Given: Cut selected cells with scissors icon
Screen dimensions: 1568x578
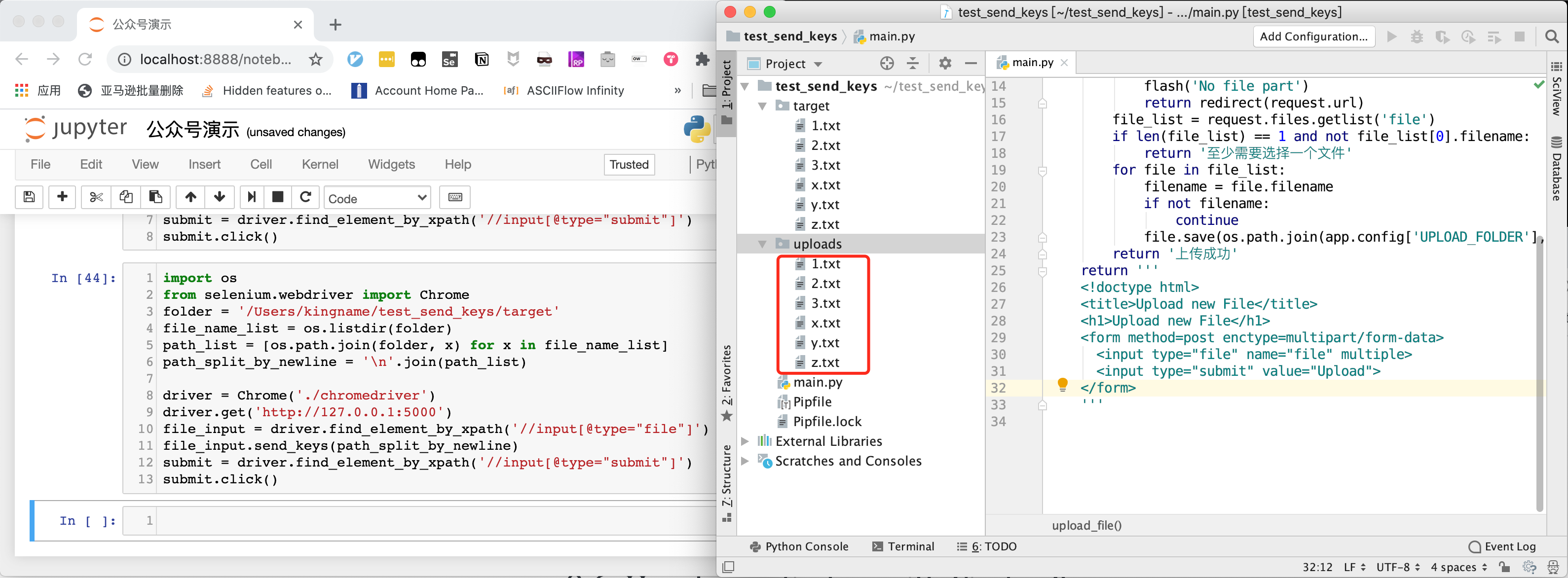Looking at the screenshot, I should [96, 197].
